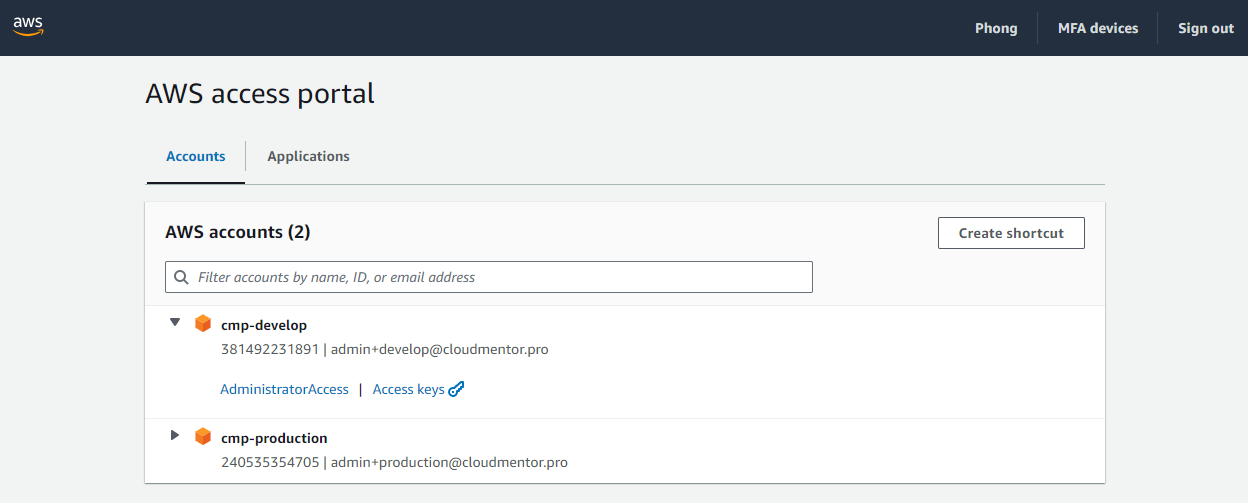Open the AdministratorAccess role link
Screen dimensions: 1248x503
(284, 389)
